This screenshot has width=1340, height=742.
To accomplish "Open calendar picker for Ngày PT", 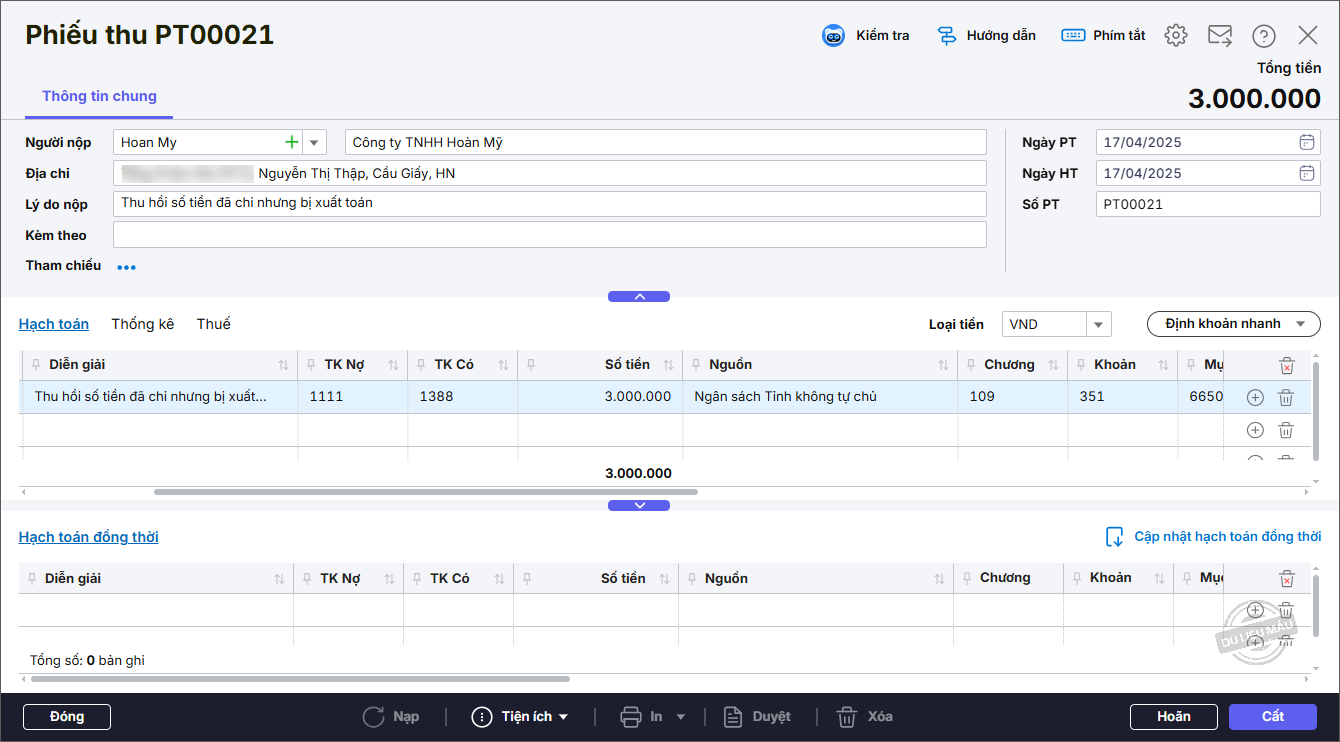I will pyautogui.click(x=1306, y=142).
